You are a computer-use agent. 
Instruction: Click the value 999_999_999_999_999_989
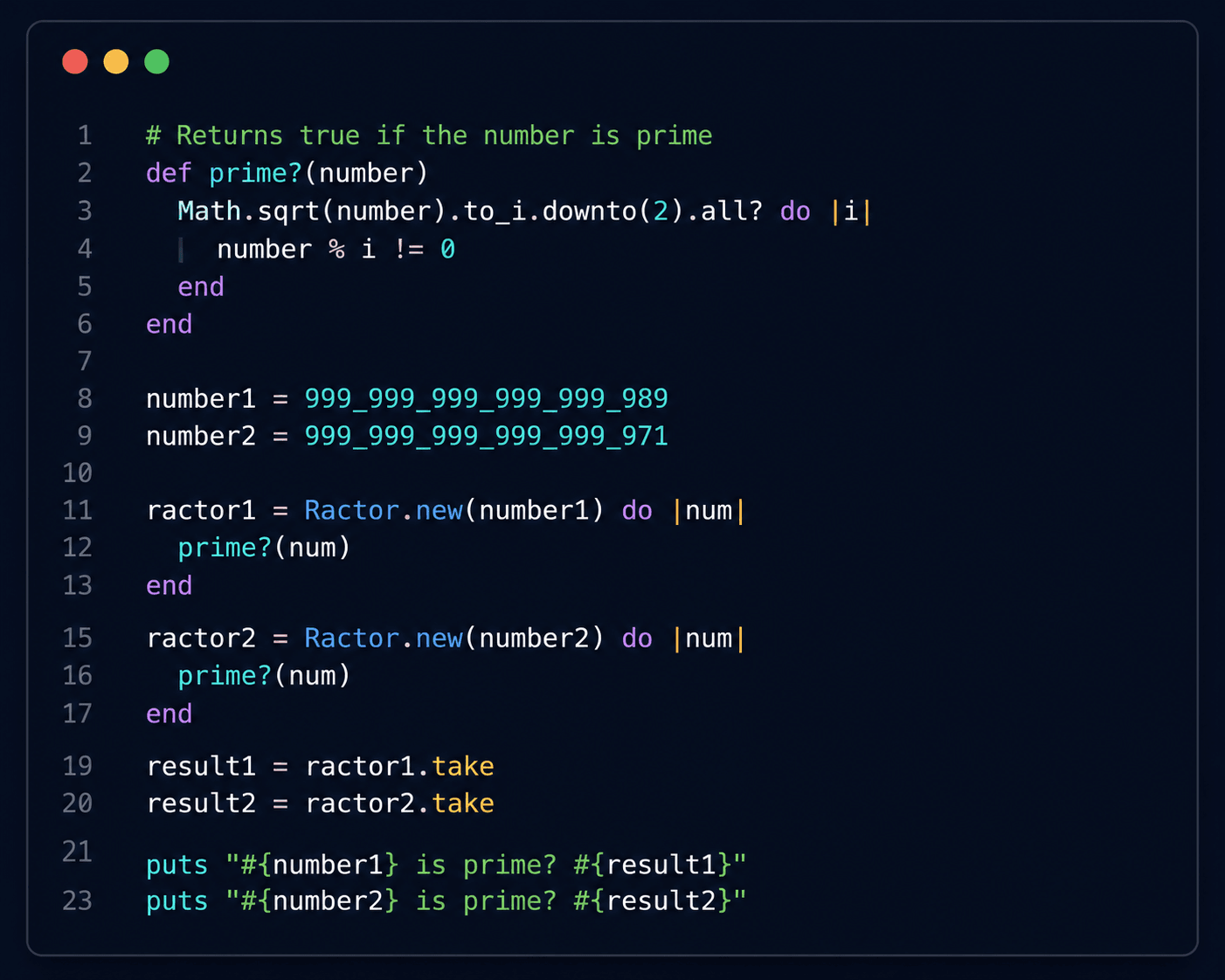click(x=486, y=398)
